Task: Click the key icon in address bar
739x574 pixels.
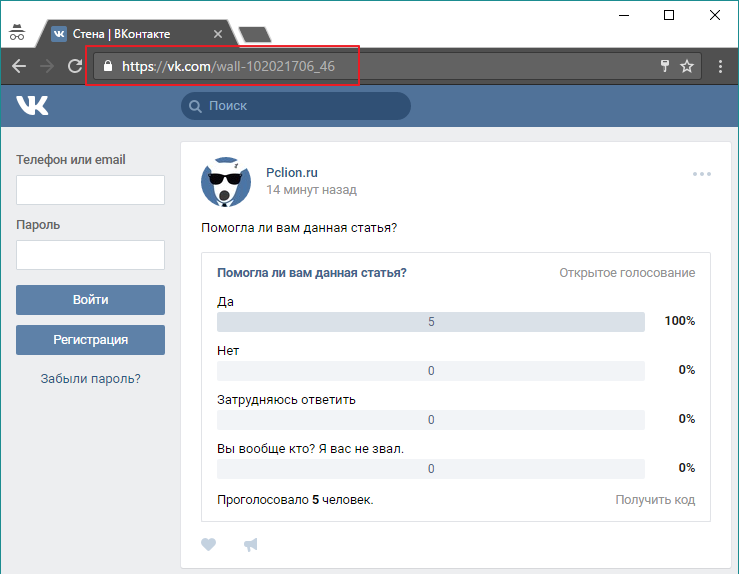Action: [x=663, y=66]
